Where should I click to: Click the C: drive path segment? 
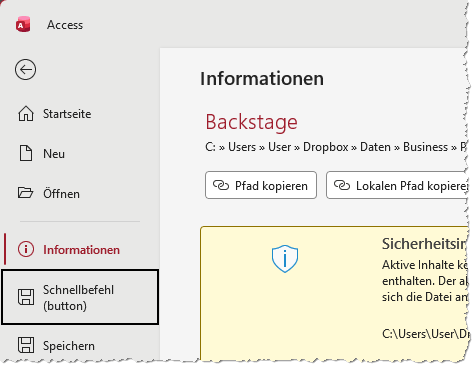click(210, 147)
